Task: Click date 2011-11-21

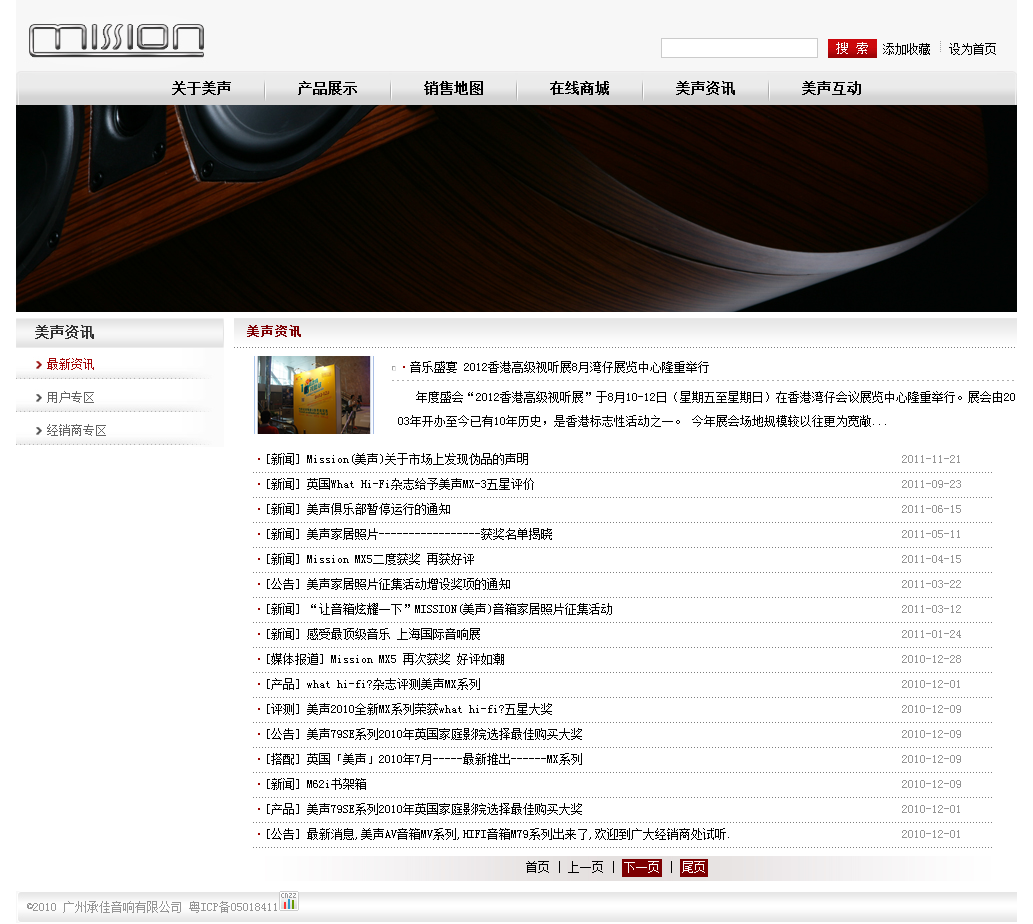Action: point(931,459)
